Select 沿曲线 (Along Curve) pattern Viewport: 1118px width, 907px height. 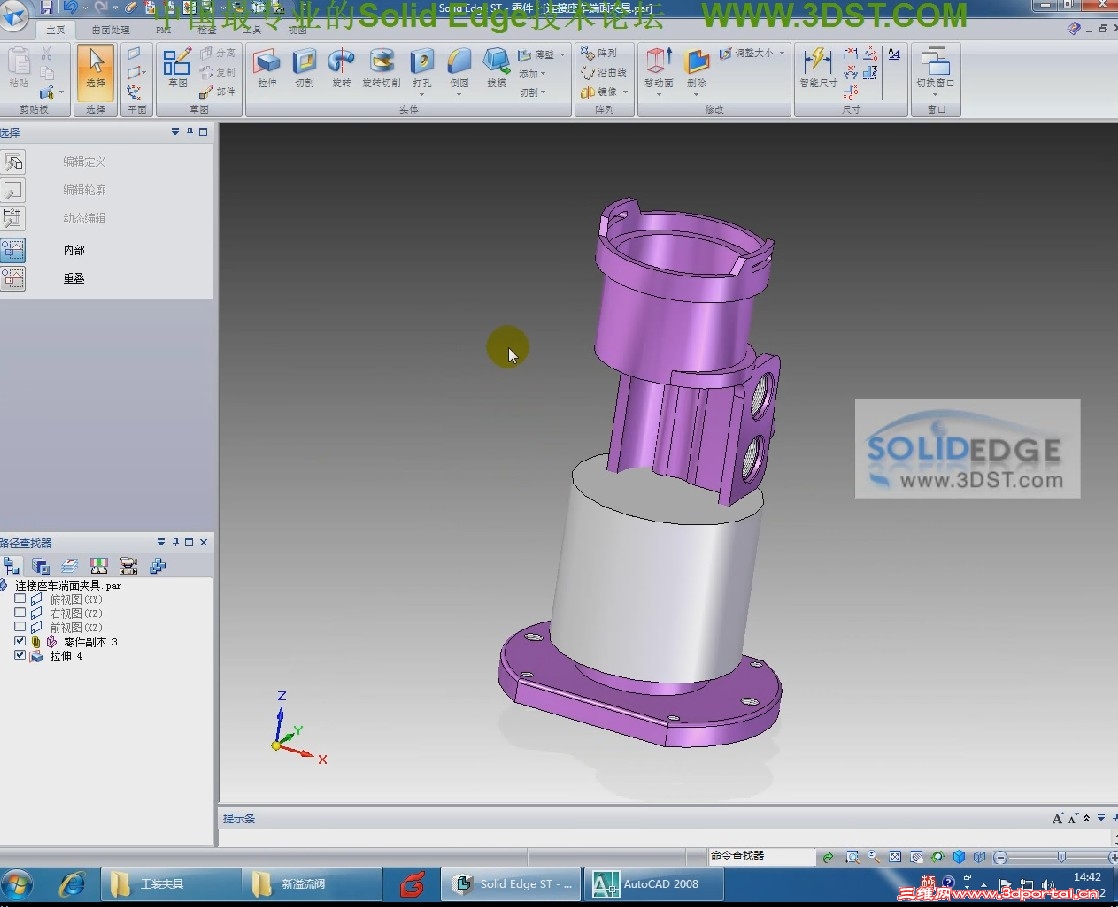(x=603, y=73)
